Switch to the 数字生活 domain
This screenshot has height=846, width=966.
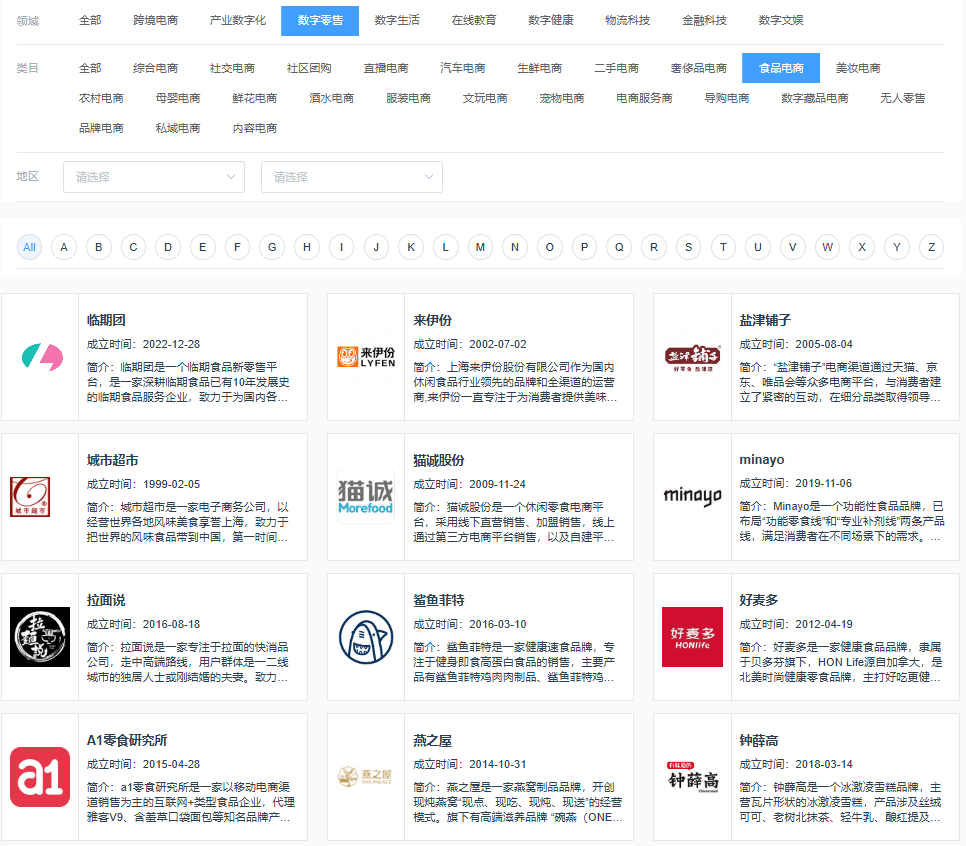397,20
